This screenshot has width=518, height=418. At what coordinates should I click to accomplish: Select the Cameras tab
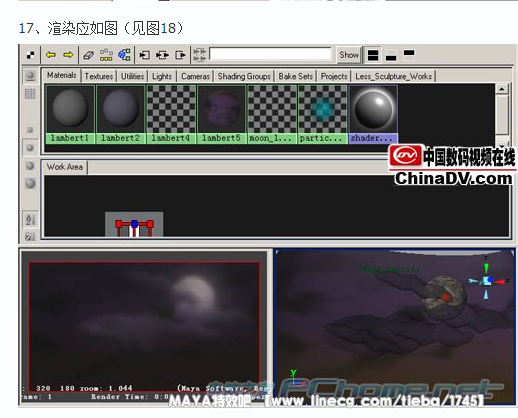[x=195, y=76]
